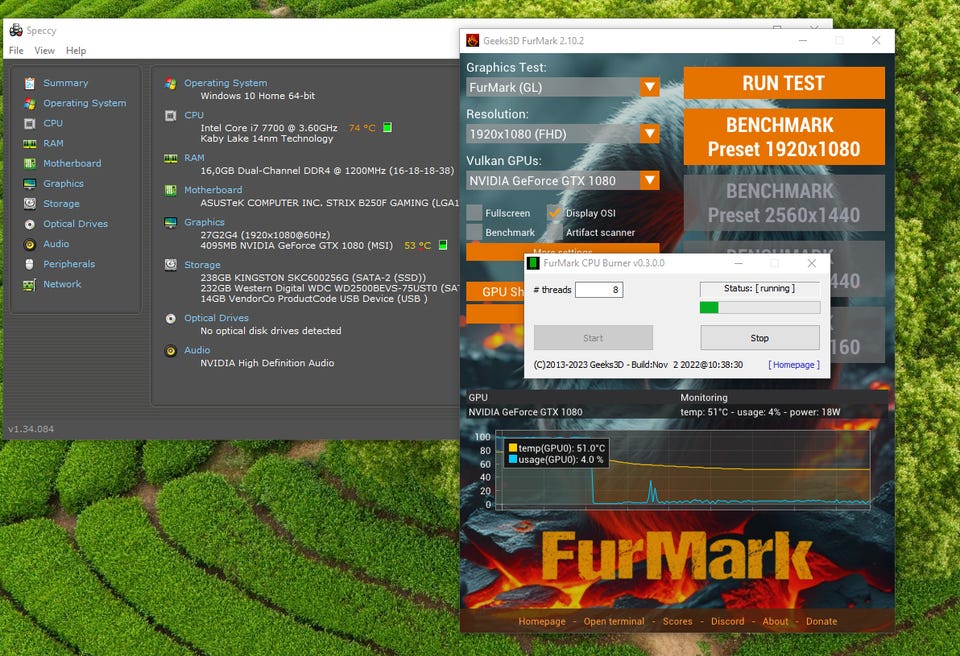Viewport: 960px width, 656px height.
Task: Open the Resolution dropdown arrow
Action: [x=650, y=134]
